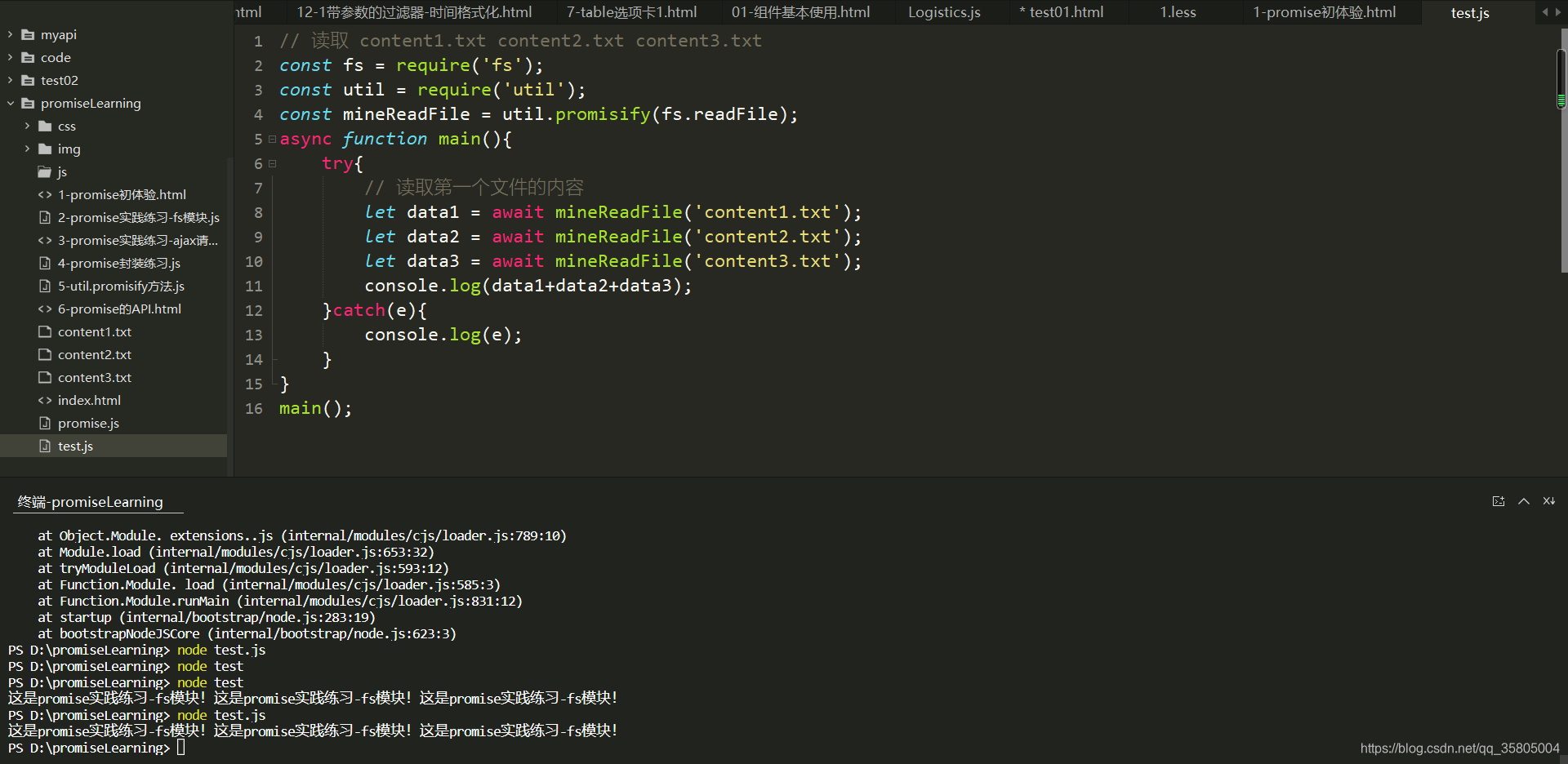The image size is (1568, 764).
Task: Click the file icon of content3.txt
Action: [x=45, y=377]
